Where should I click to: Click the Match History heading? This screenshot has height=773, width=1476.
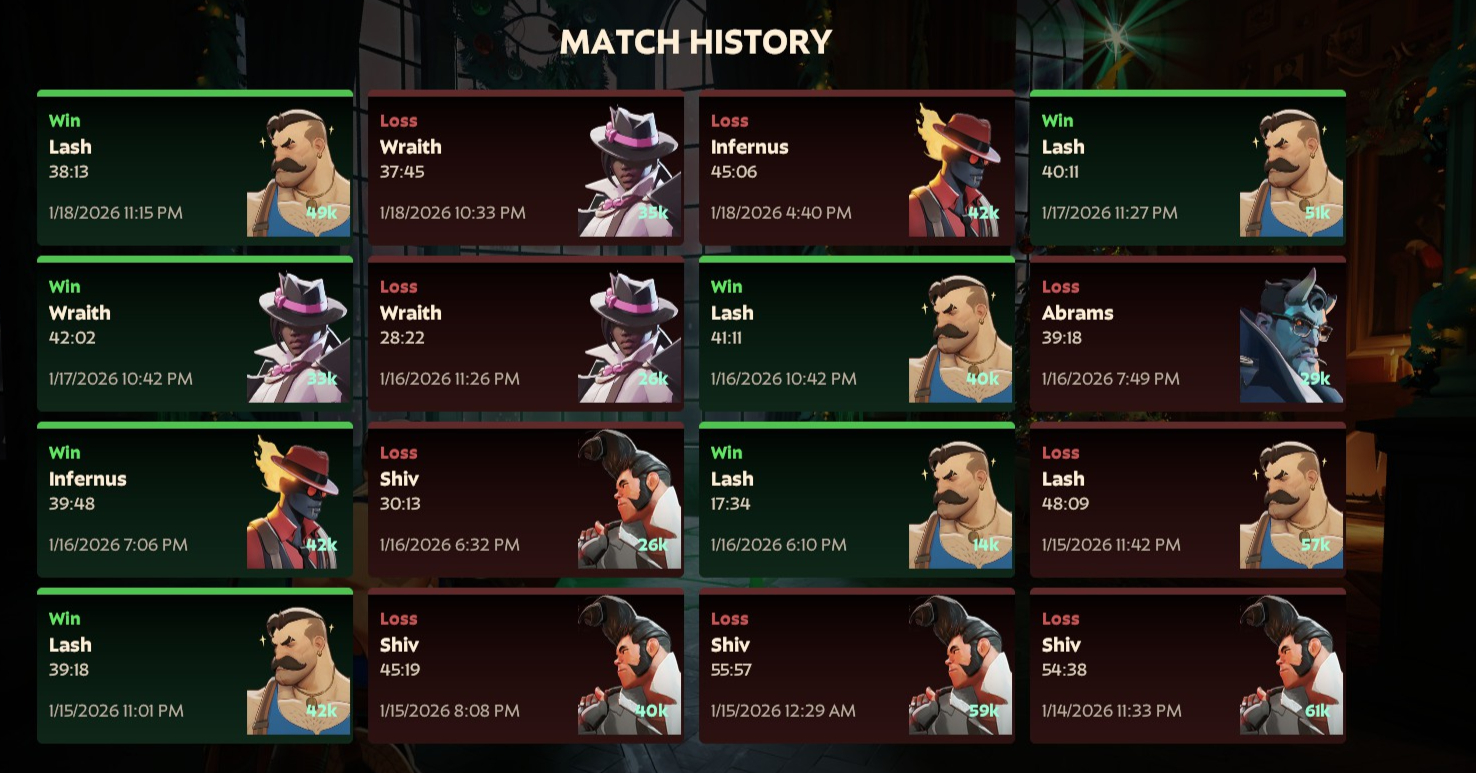pyautogui.click(x=696, y=42)
